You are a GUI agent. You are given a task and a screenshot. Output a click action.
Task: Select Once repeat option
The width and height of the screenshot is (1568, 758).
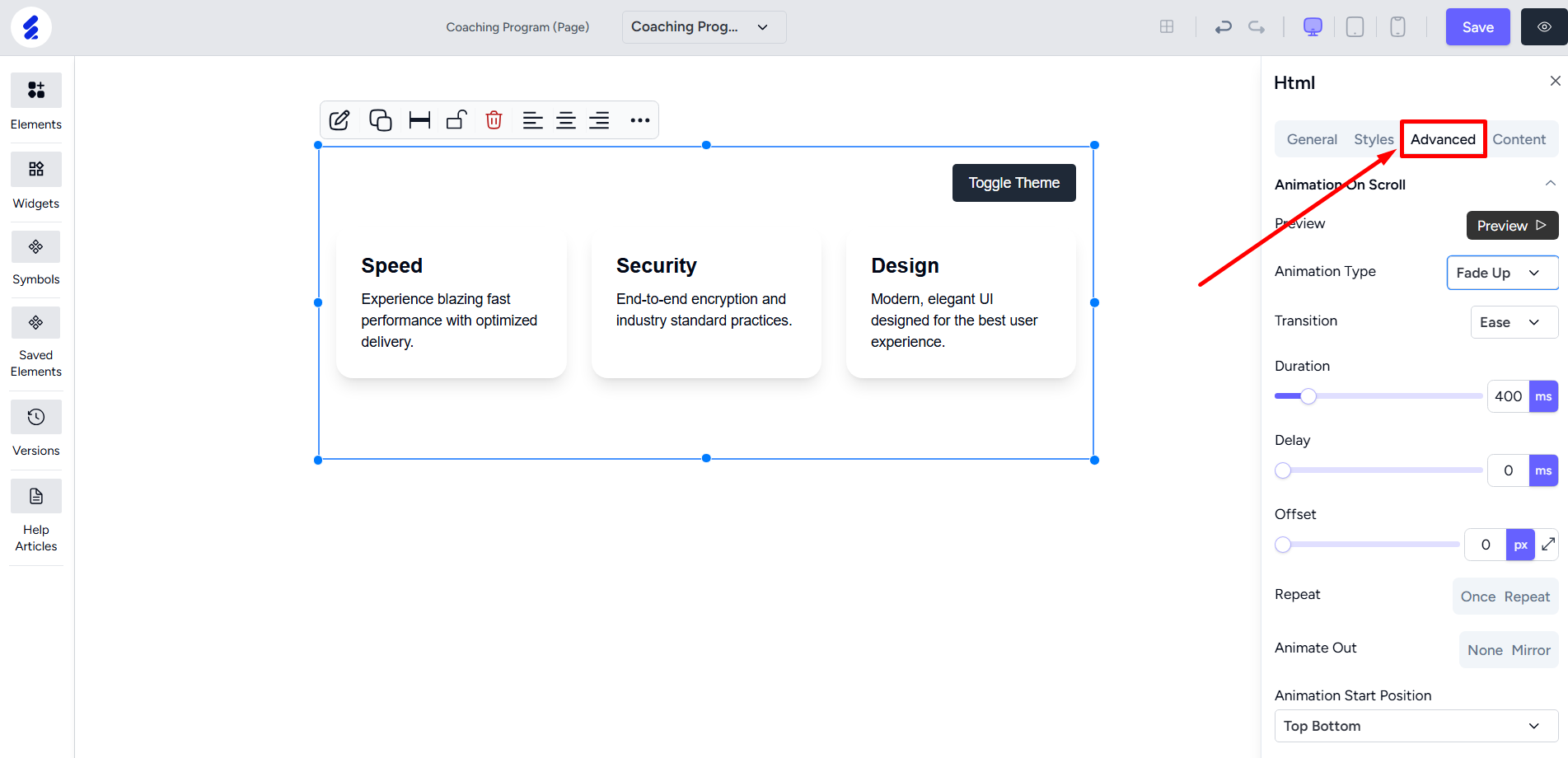[1477, 597]
